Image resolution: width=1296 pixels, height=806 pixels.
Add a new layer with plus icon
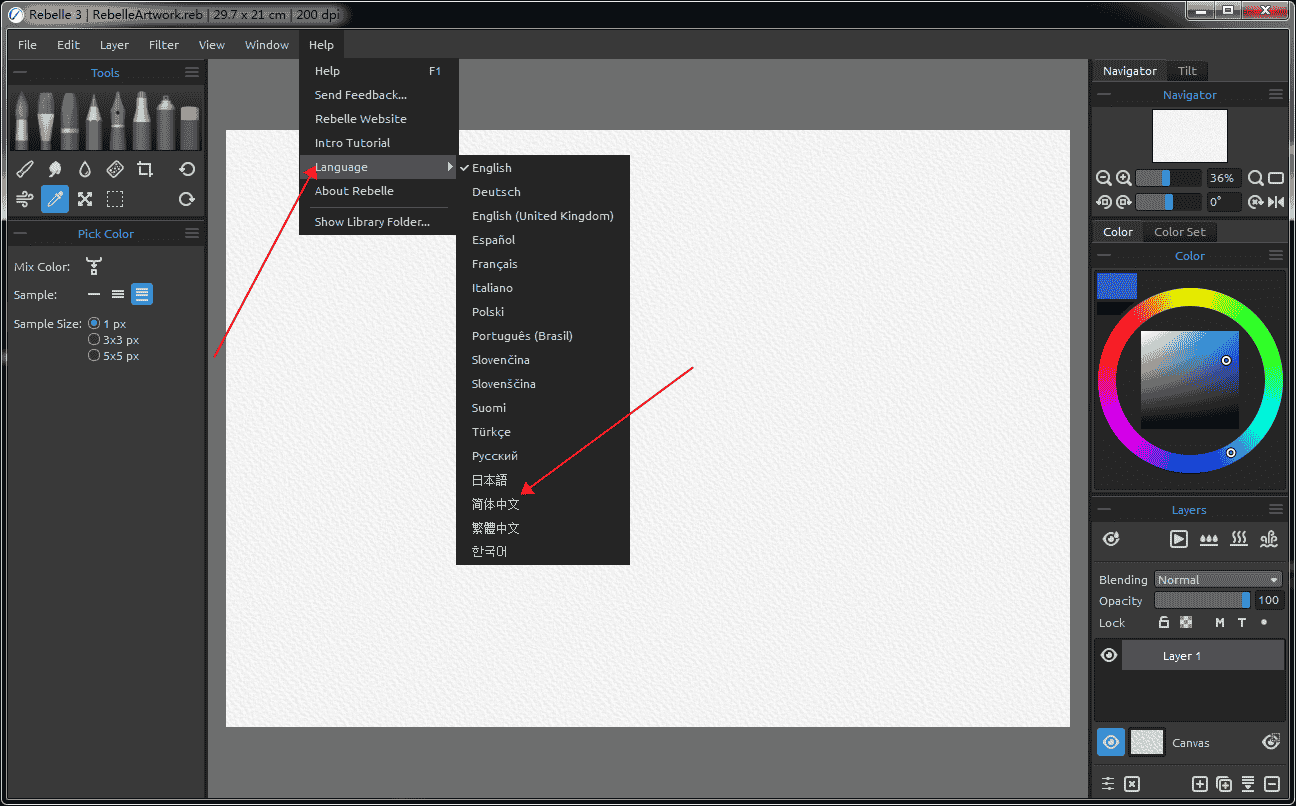click(1200, 784)
